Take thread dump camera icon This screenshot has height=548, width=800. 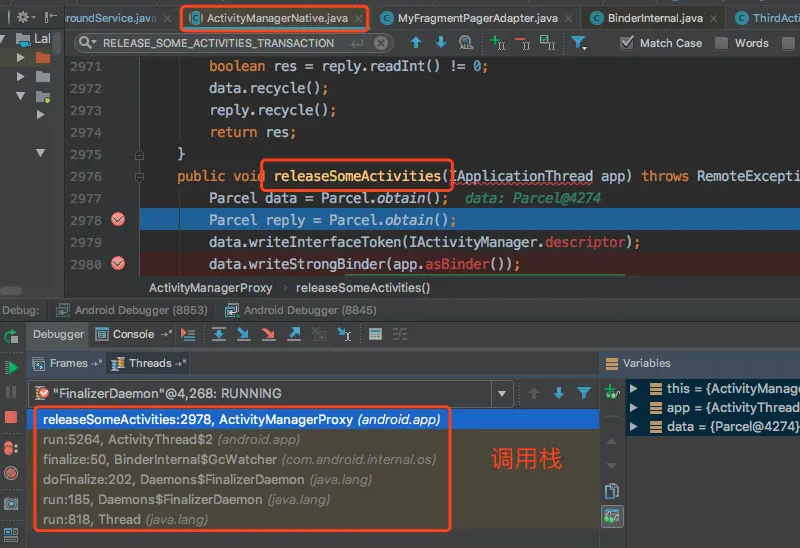tap(11, 504)
